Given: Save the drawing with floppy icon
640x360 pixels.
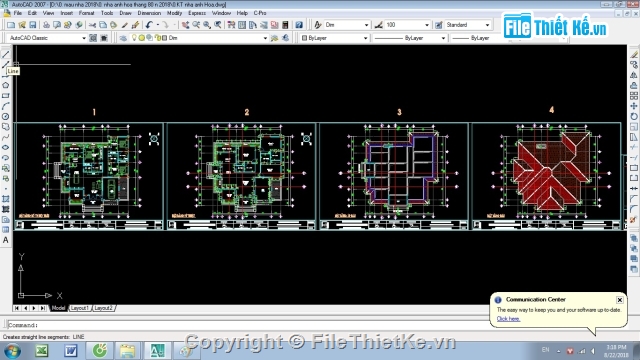Looking at the screenshot, I should click(x=33, y=25).
